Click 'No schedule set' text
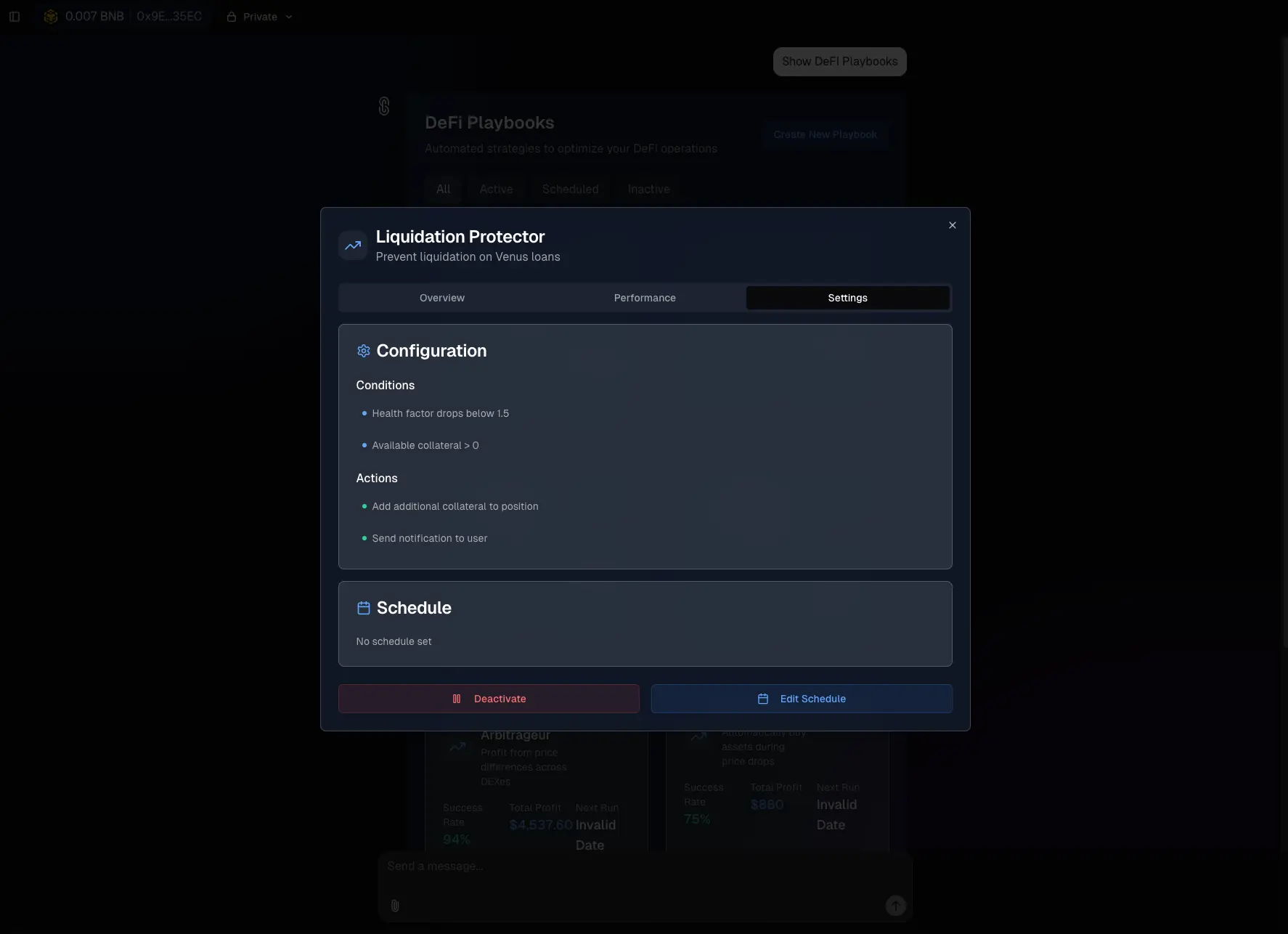The height and width of the screenshot is (934, 1288). 394,641
